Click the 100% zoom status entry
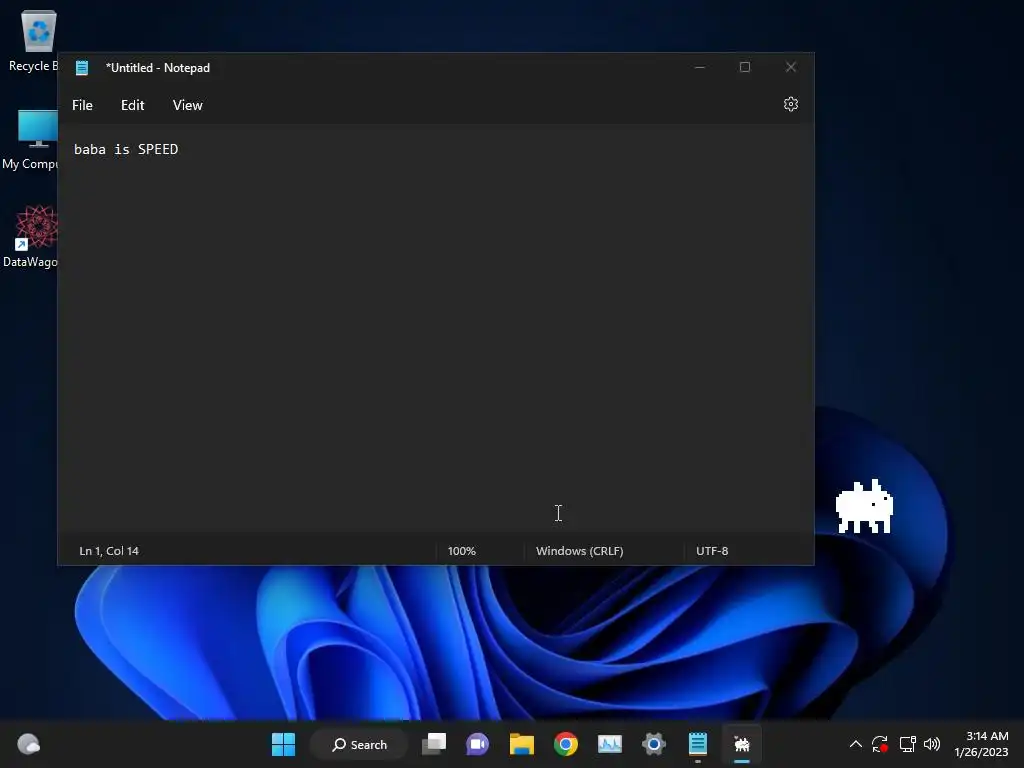This screenshot has width=1024, height=768. click(462, 551)
